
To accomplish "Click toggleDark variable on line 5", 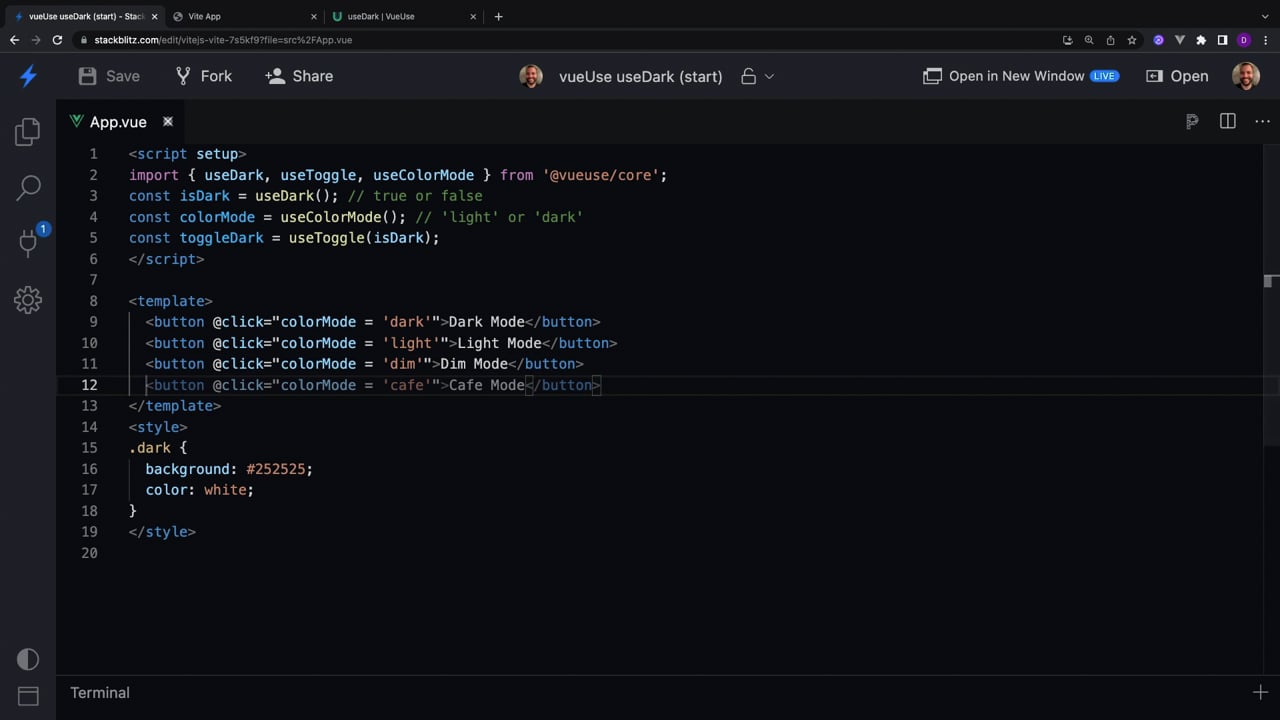I will point(222,238).
